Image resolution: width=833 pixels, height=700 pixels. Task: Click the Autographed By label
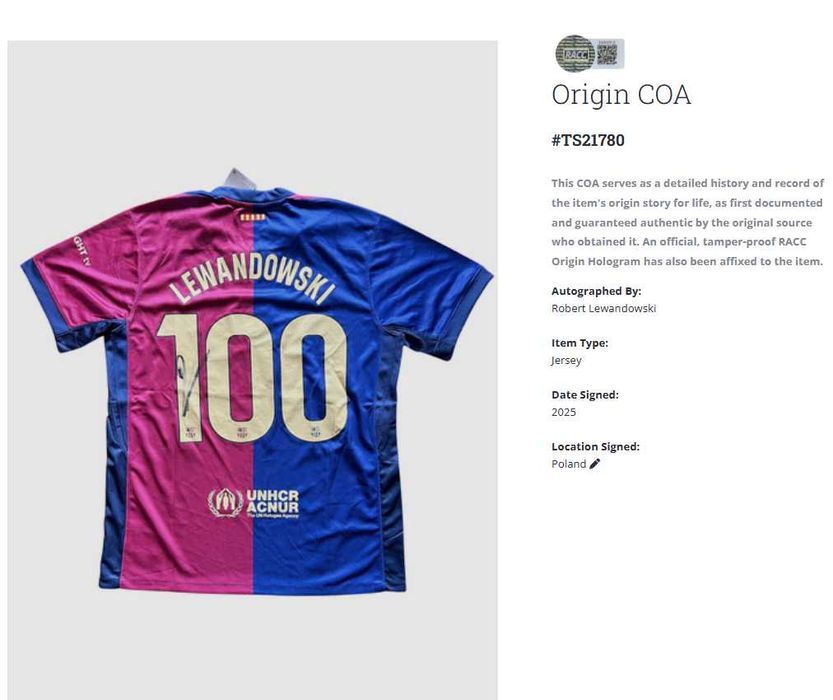[x=596, y=291]
